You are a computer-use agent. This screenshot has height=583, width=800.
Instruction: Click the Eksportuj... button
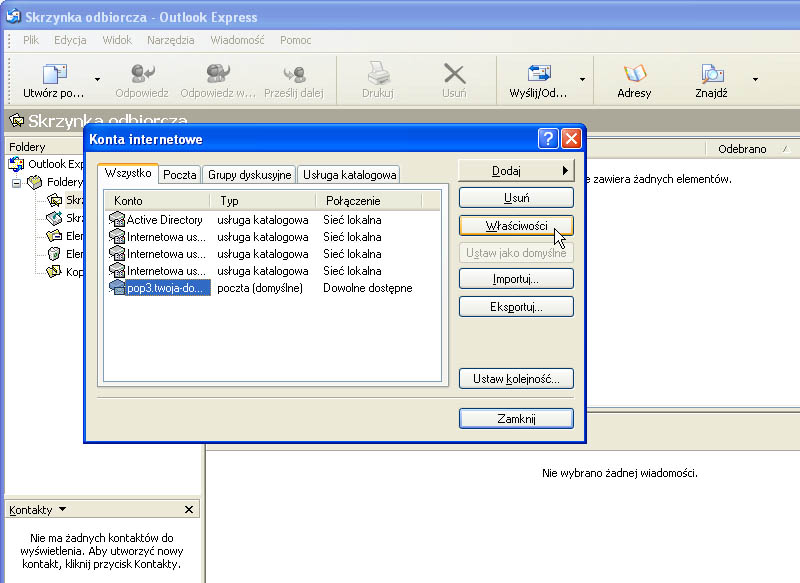(x=516, y=307)
